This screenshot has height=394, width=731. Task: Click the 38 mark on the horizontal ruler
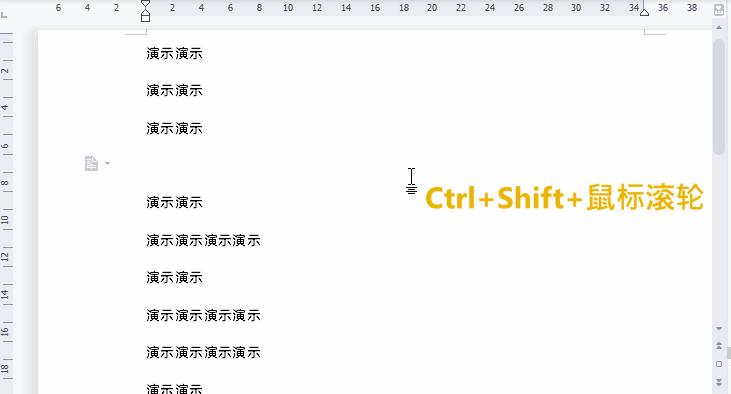click(x=692, y=8)
